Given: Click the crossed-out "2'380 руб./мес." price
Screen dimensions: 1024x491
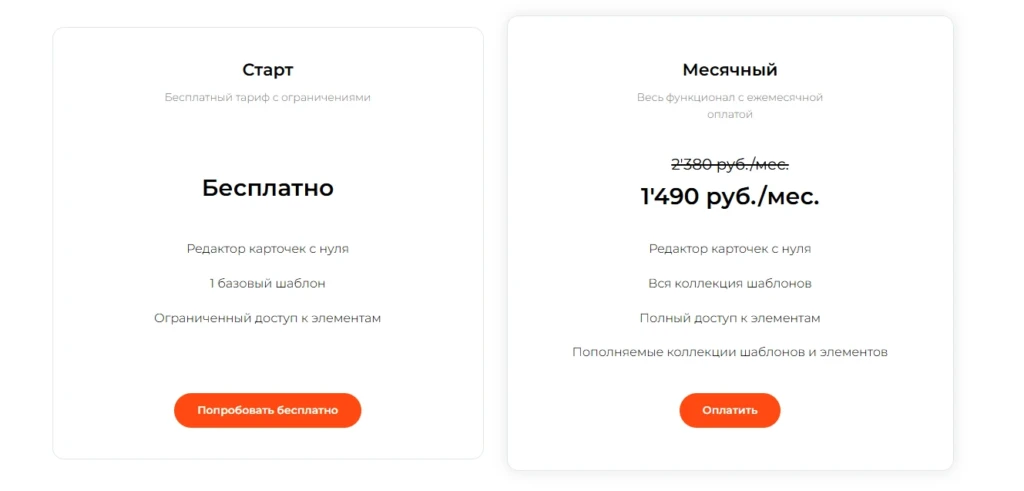Looking at the screenshot, I should [730, 165].
